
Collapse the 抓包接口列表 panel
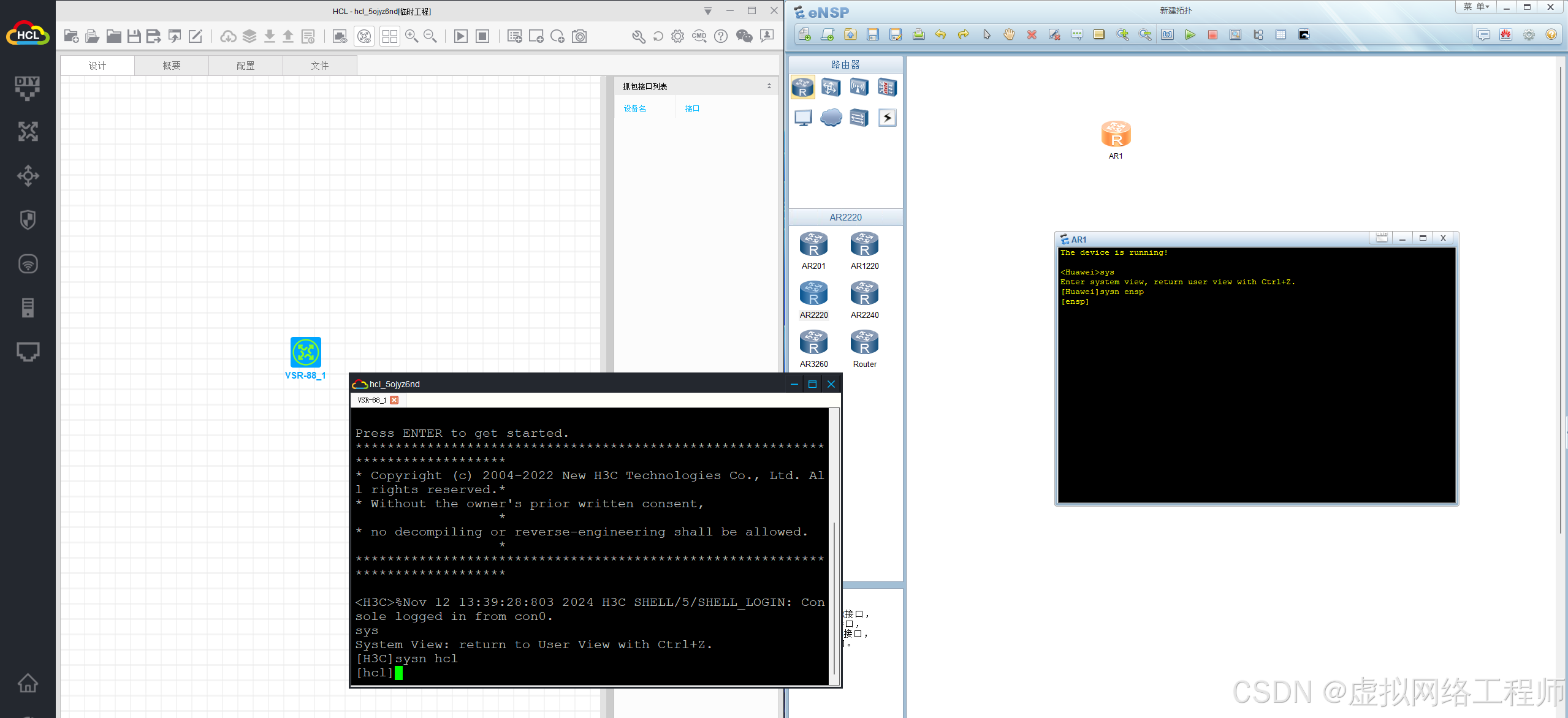769,86
